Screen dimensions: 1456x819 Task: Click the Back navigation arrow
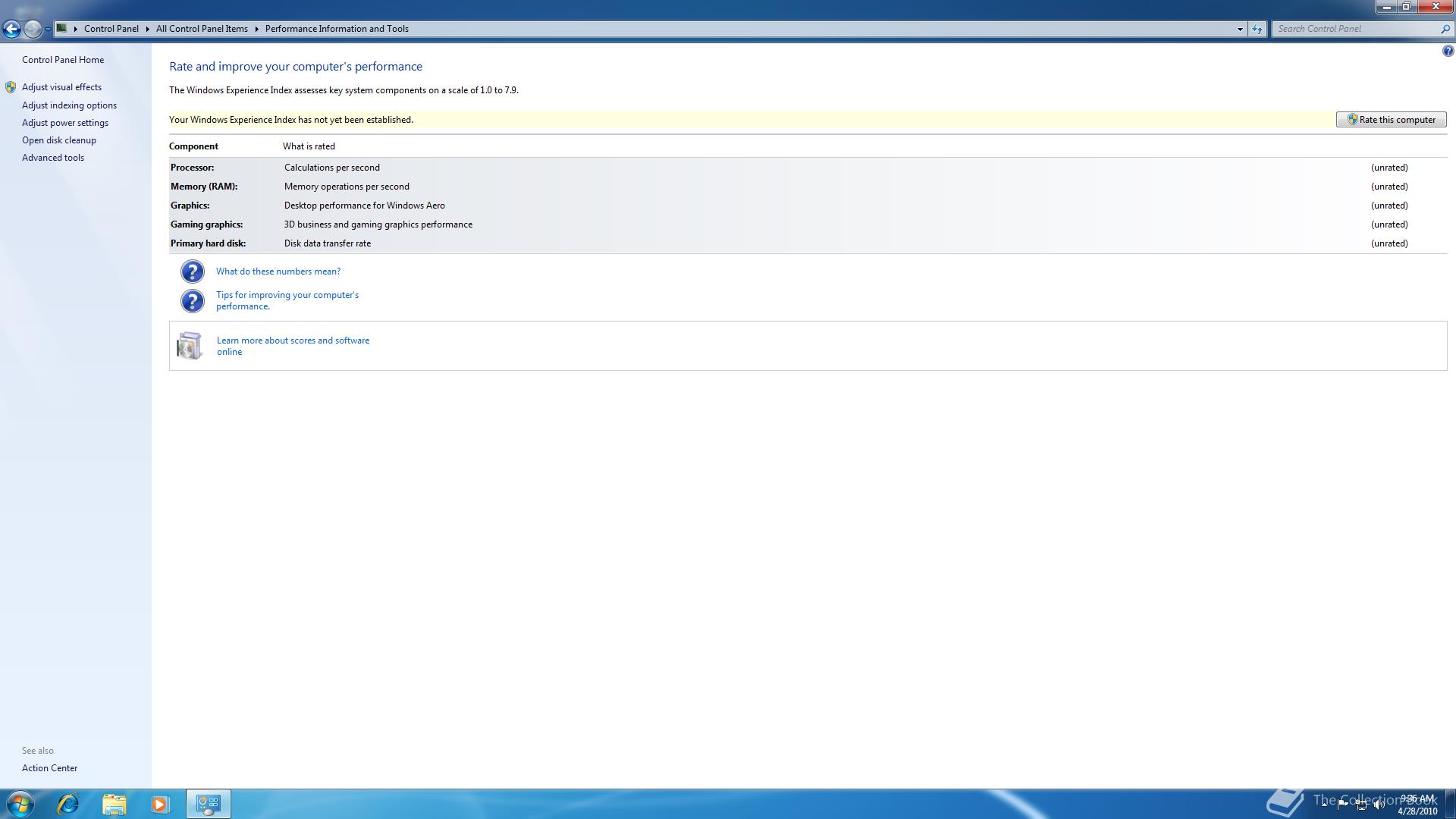click(11, 29)
